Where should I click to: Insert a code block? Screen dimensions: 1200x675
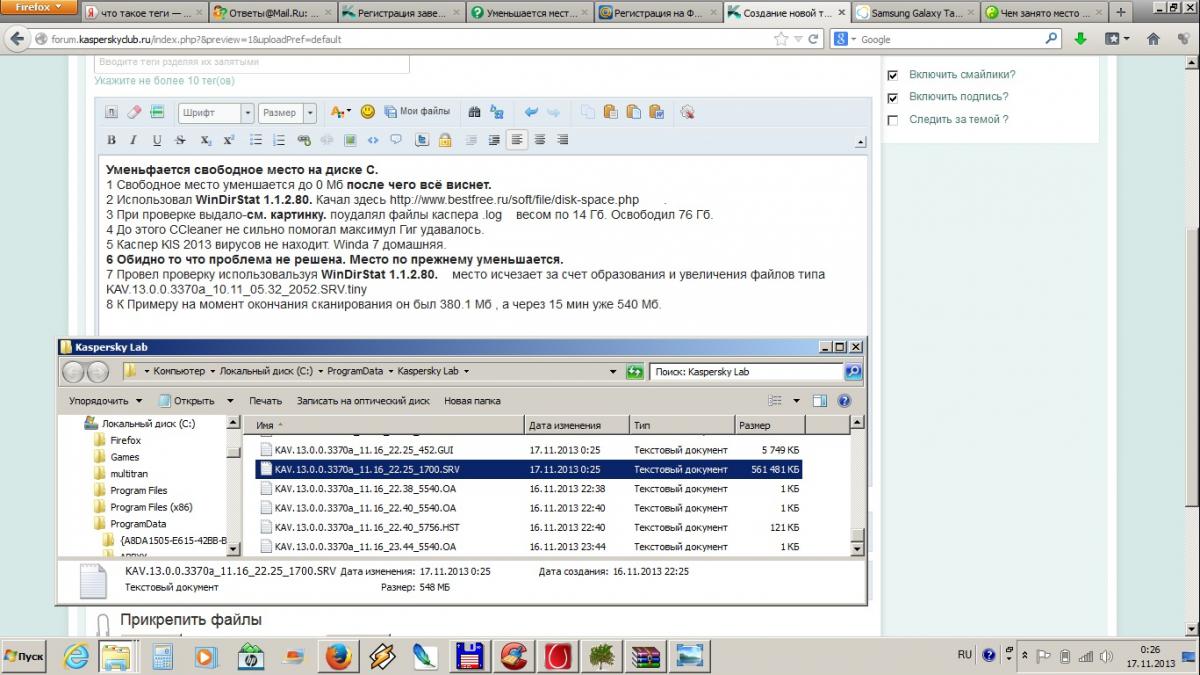point(373,140)
